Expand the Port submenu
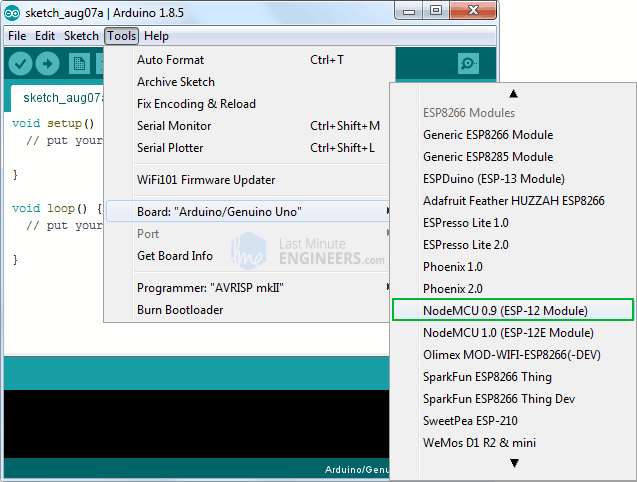This screenshot has height=482, width=637. click(247, 234)
